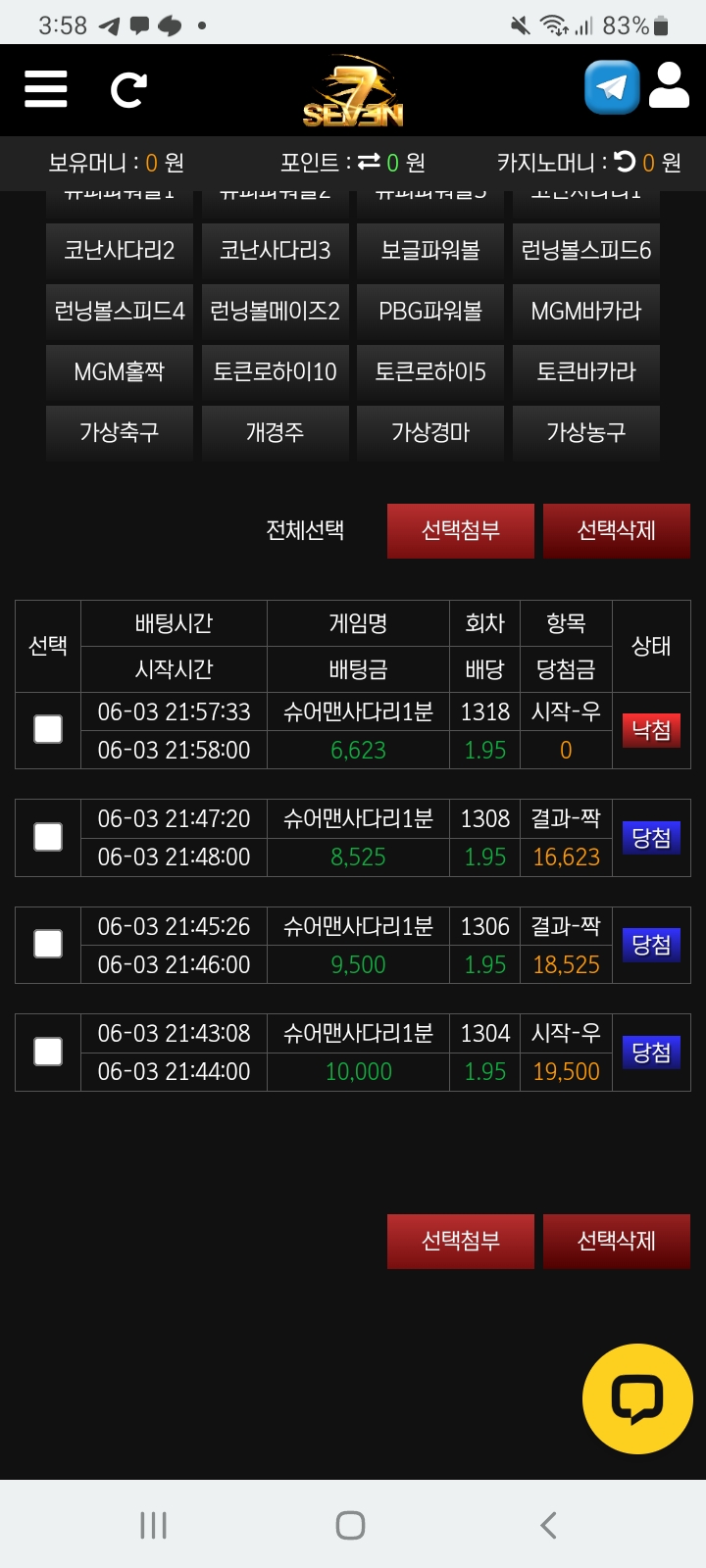Tap 전체선택 to select all

[x=305, y=530]
